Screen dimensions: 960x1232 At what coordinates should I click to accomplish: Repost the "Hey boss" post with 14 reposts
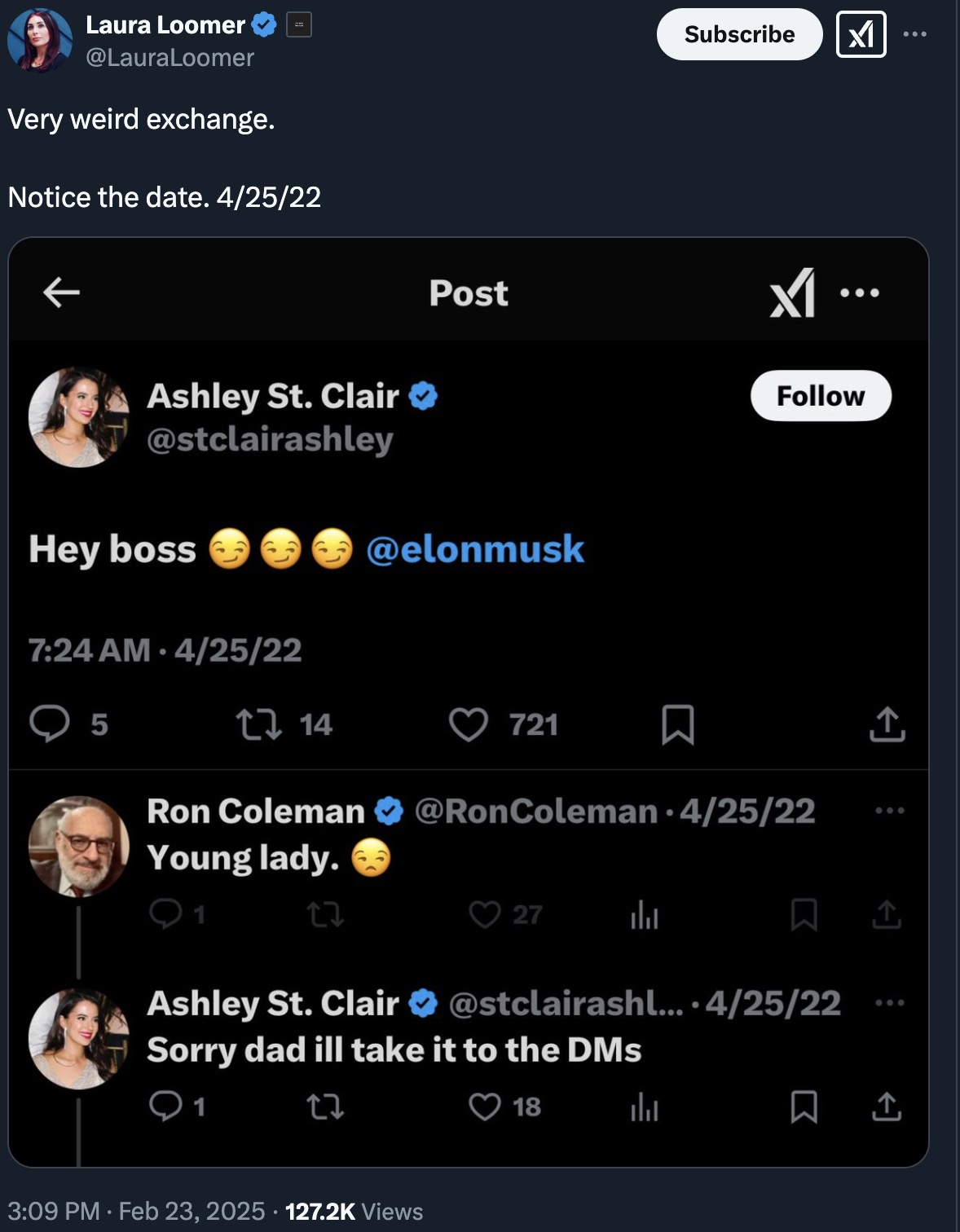tap(259, 724)
